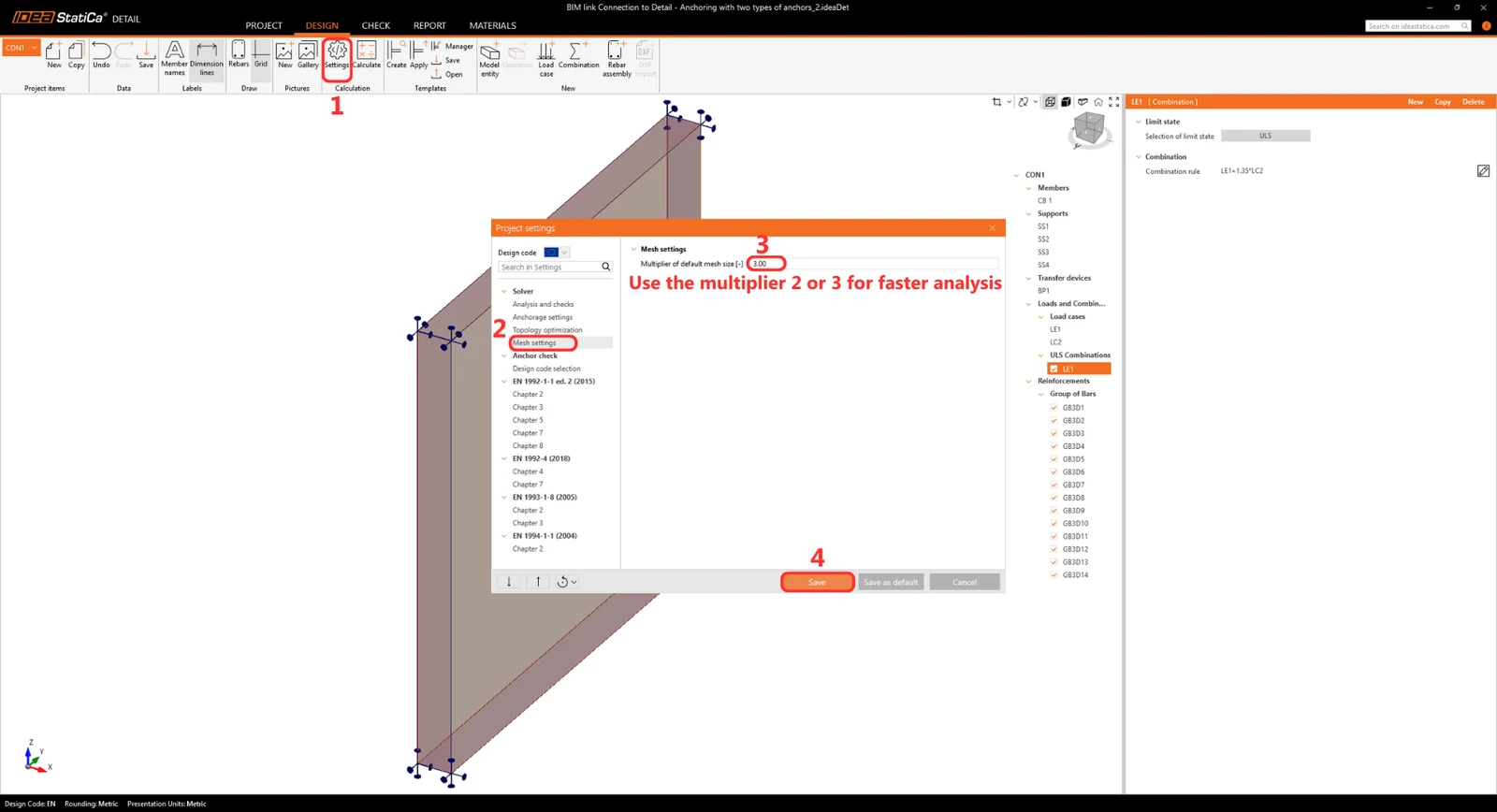Collapse the EN 1992-4 (2018) section
The width and height of the screenshot is (1497, 812).
click(x=504, y=458)
